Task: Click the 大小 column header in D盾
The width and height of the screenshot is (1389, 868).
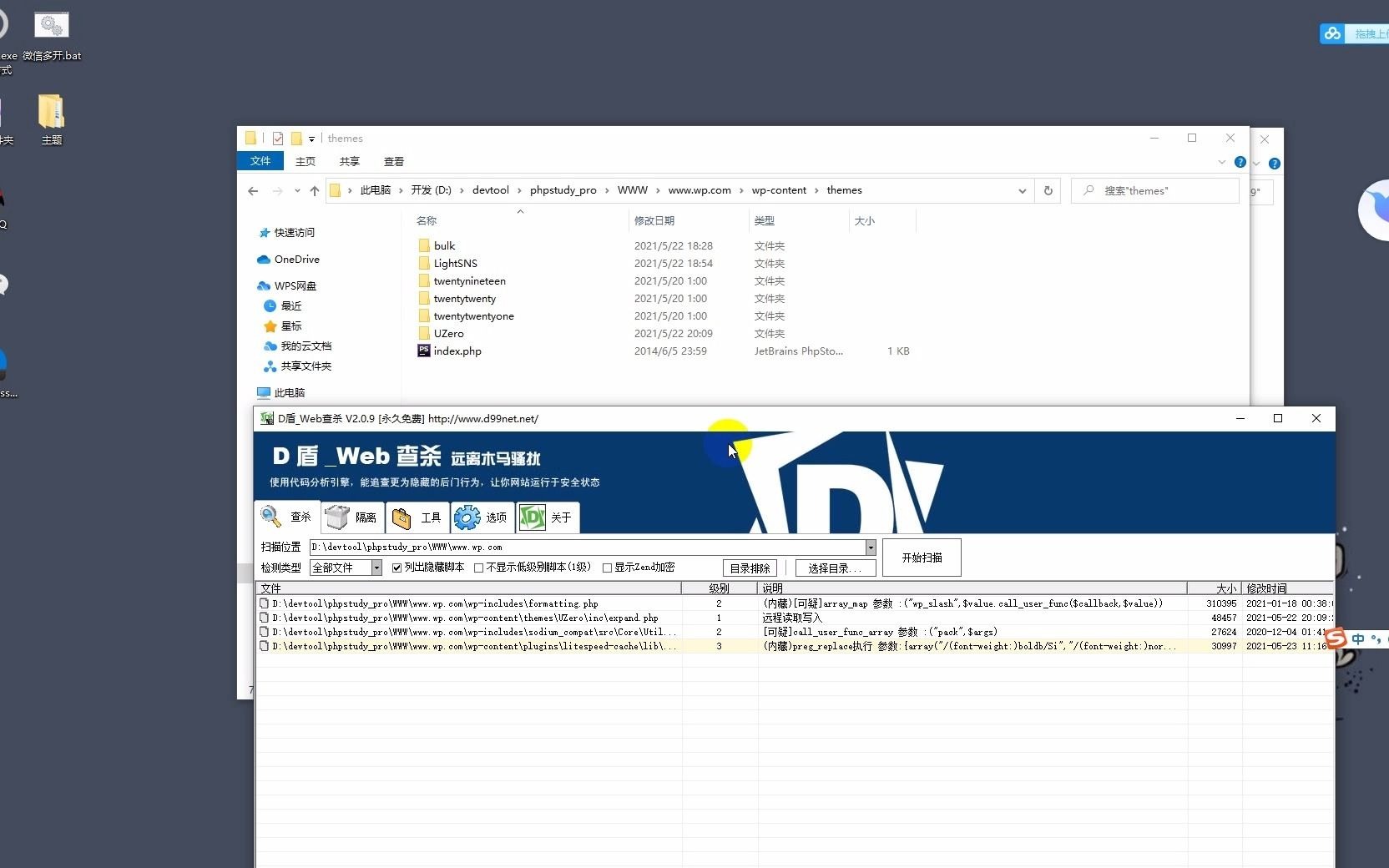Action: coord(1215,588)
